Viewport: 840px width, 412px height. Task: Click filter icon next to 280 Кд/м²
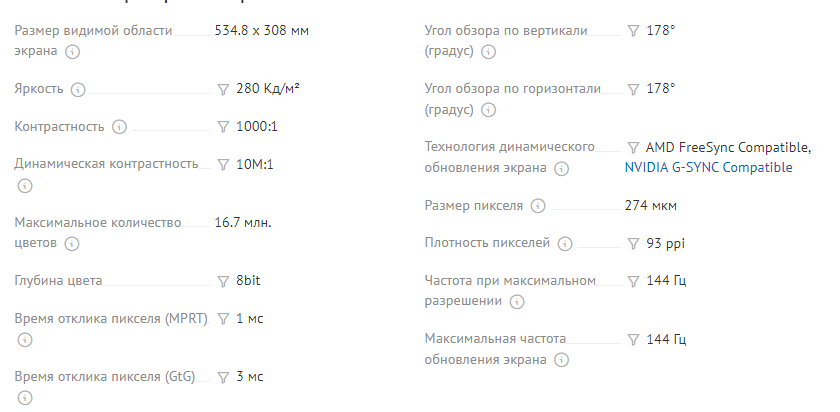[223, 89]
